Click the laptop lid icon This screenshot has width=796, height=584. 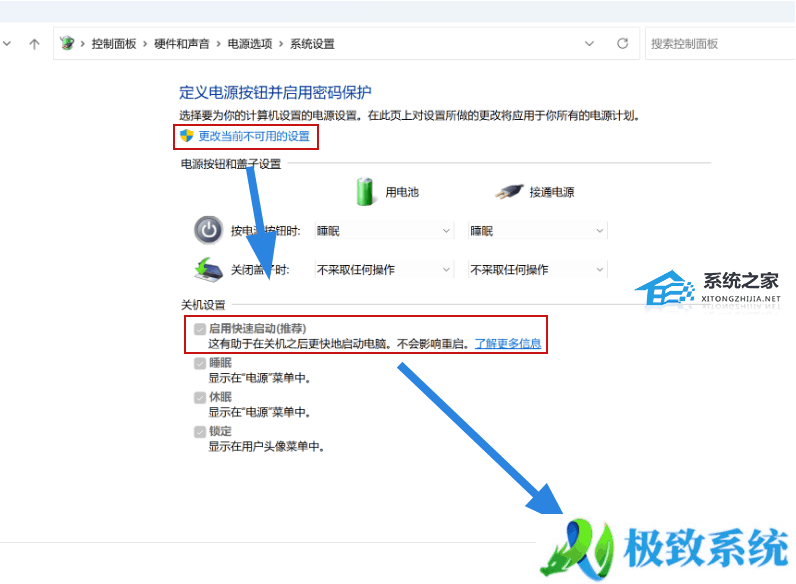[x=208, y=269]
